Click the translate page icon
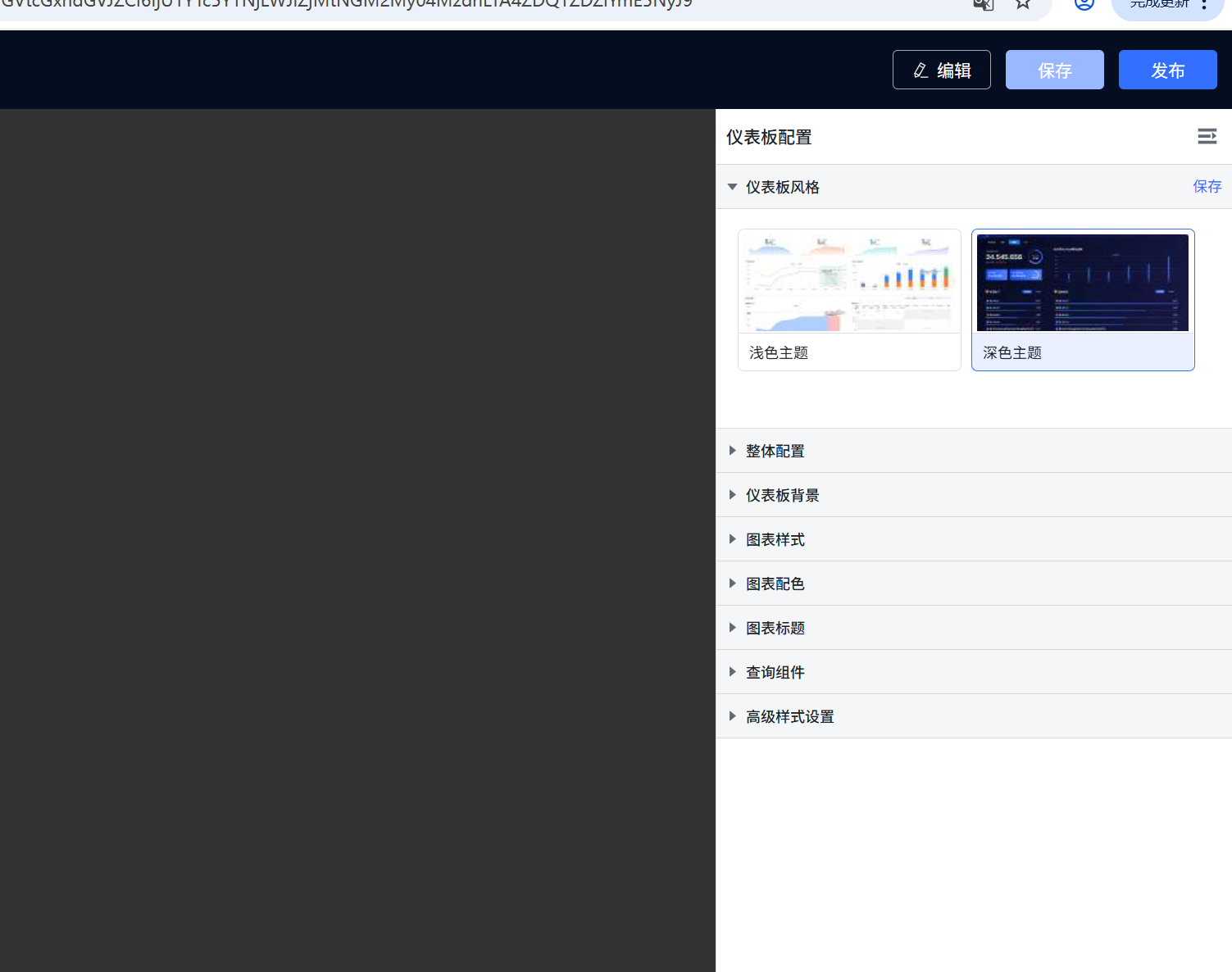The image size is (1232, 972). point(983,4)
